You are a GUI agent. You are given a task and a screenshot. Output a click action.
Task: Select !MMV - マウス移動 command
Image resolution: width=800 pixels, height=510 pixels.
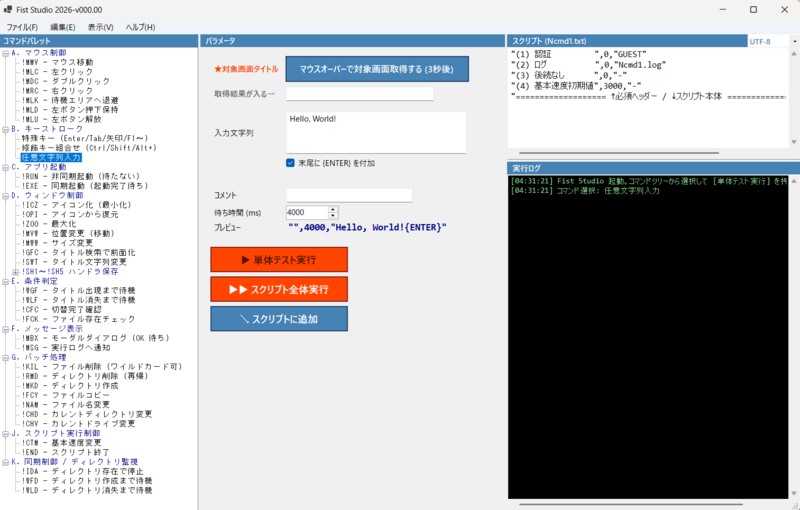pos(58,62)
